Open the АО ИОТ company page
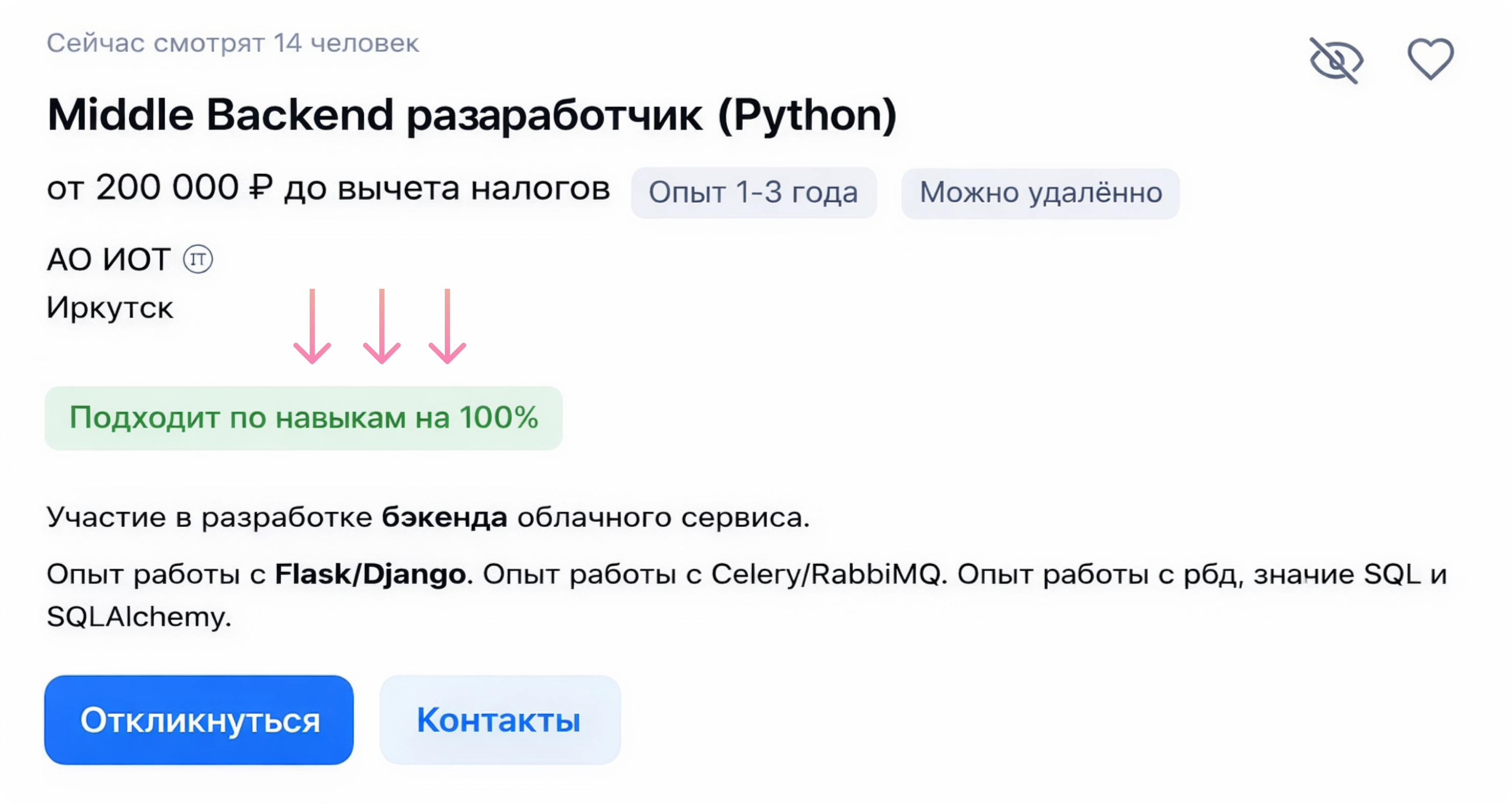The image size is (1512, 804). [x=109, y=259]
